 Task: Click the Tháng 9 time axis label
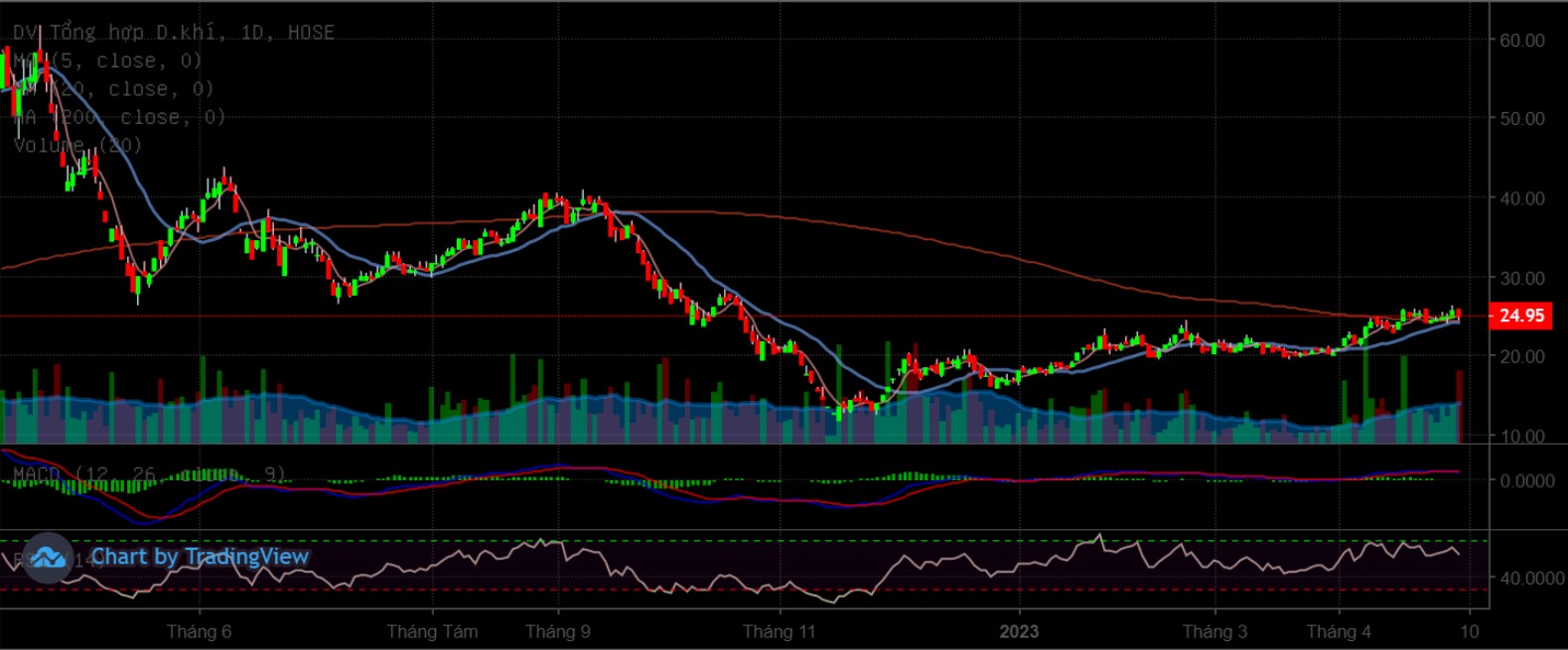coord(557,632)
